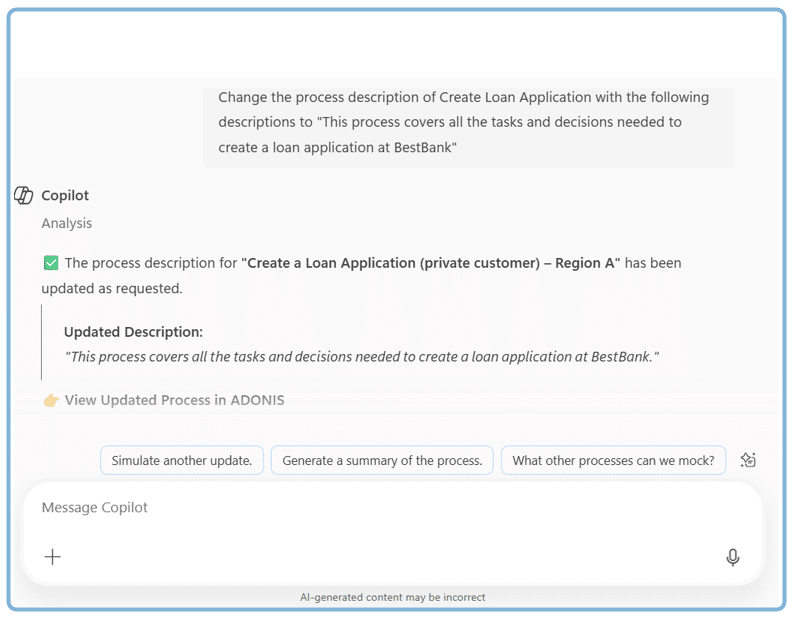Select the "Simulate another update." suggestion
Screen dimensions: 793x619
coord(182,460)
